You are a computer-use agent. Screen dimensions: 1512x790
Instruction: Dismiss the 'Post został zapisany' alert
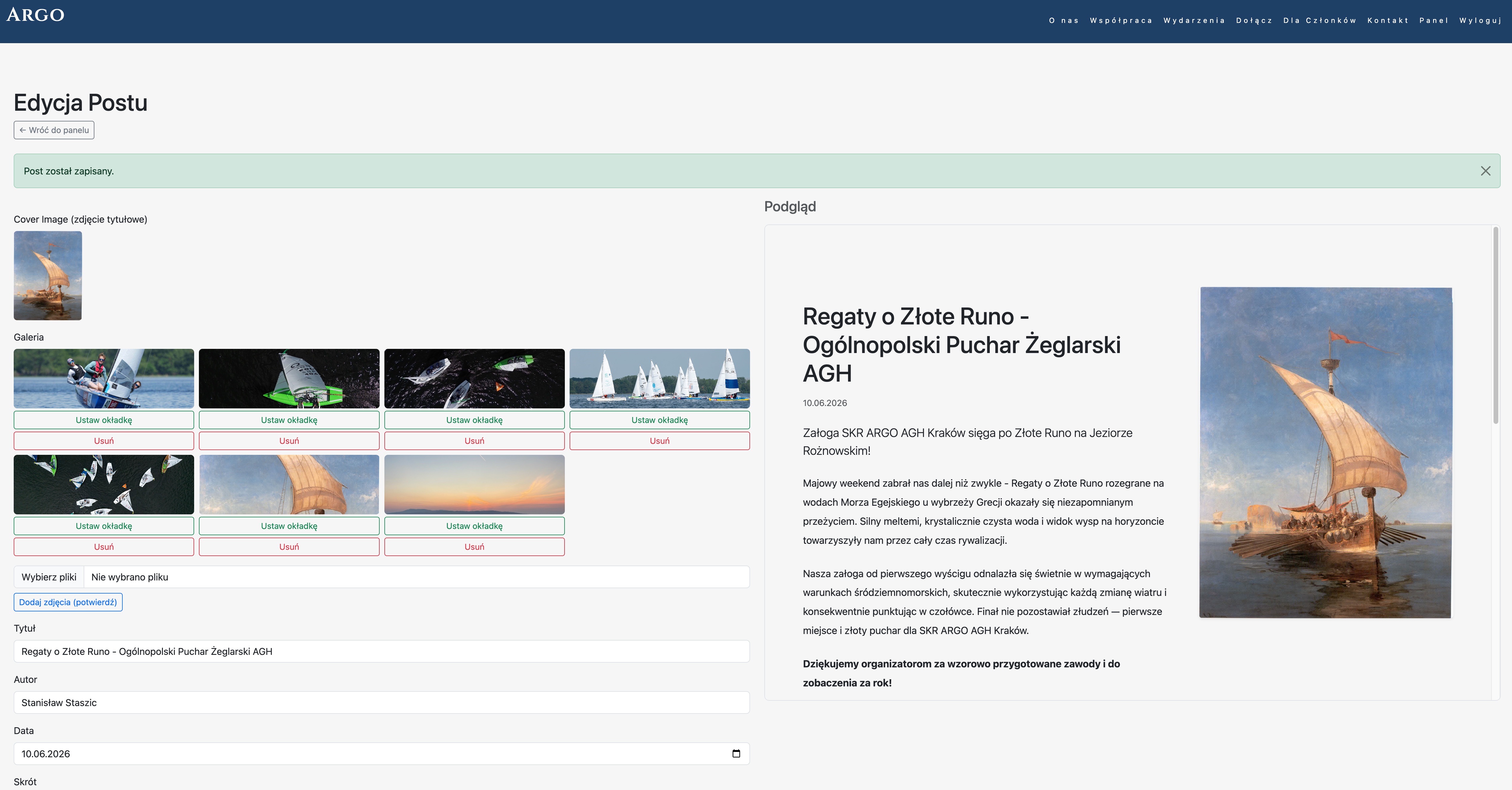(1485, 171)
